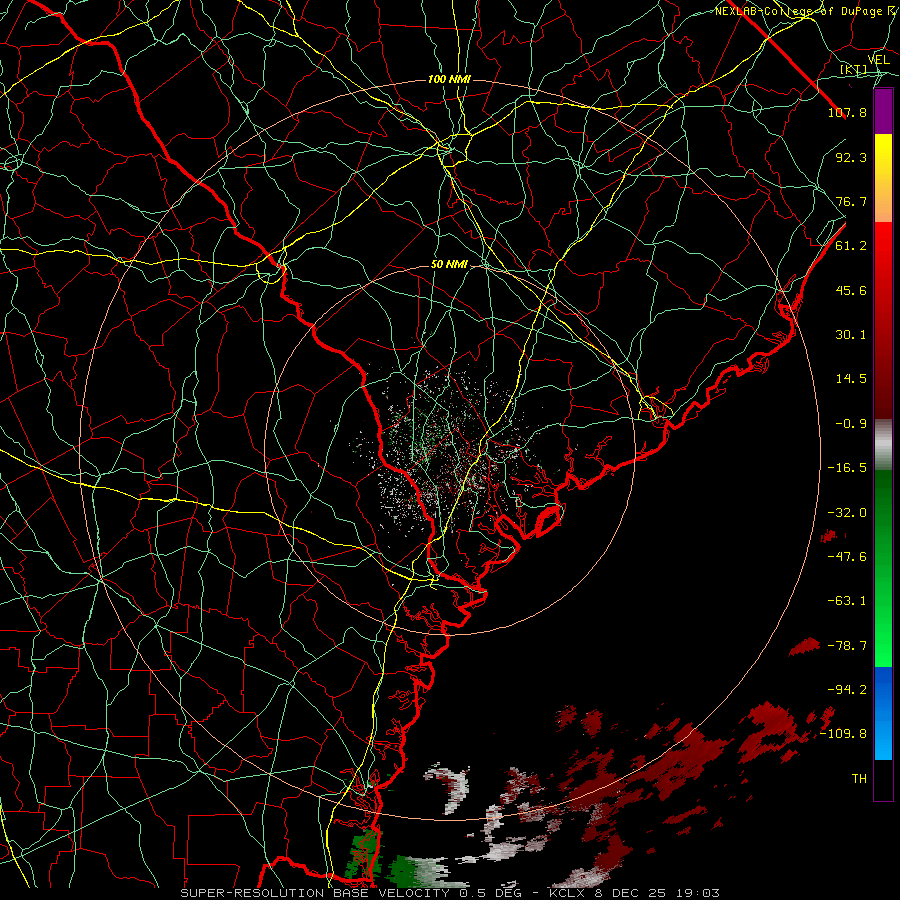Click the -47.6 legend value

[x=847, y=557]
